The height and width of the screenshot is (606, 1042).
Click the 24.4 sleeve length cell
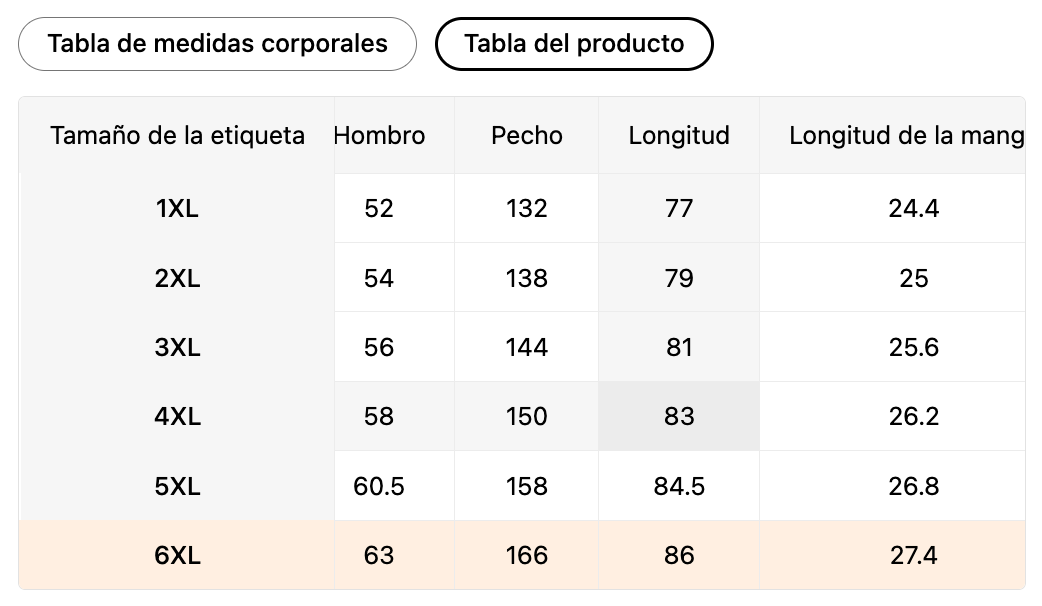[x=913, y=209]
